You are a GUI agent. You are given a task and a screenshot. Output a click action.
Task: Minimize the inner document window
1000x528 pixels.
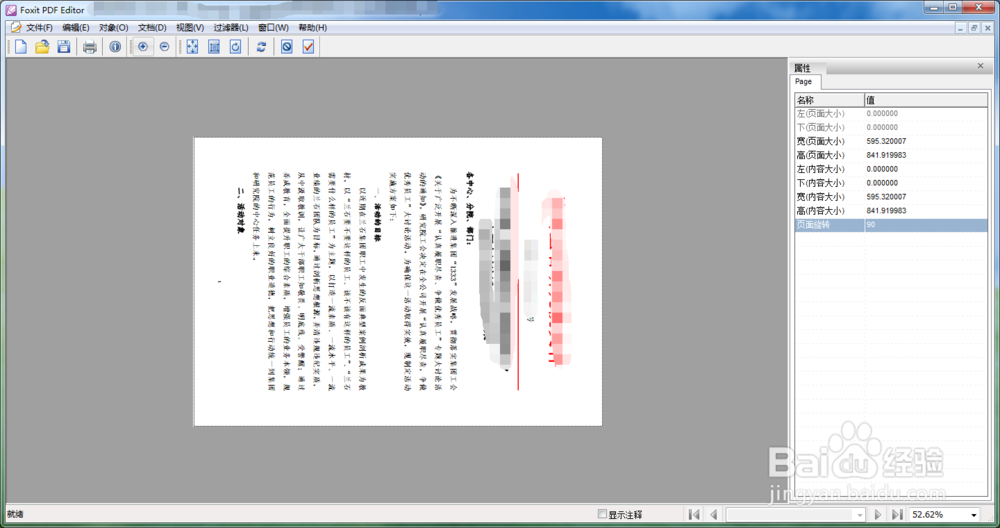click(960, 28)
